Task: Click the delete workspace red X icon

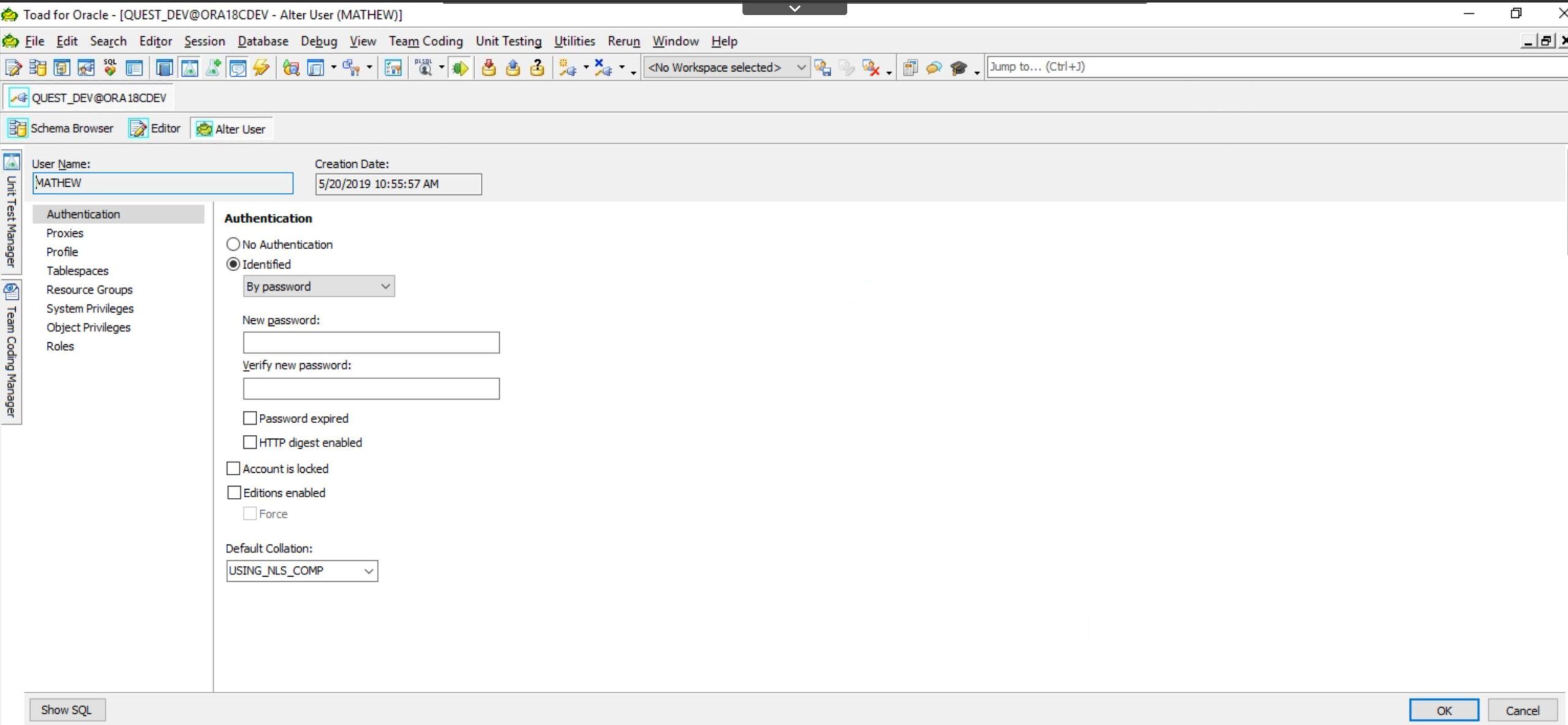Action: [x=871, y=67]
